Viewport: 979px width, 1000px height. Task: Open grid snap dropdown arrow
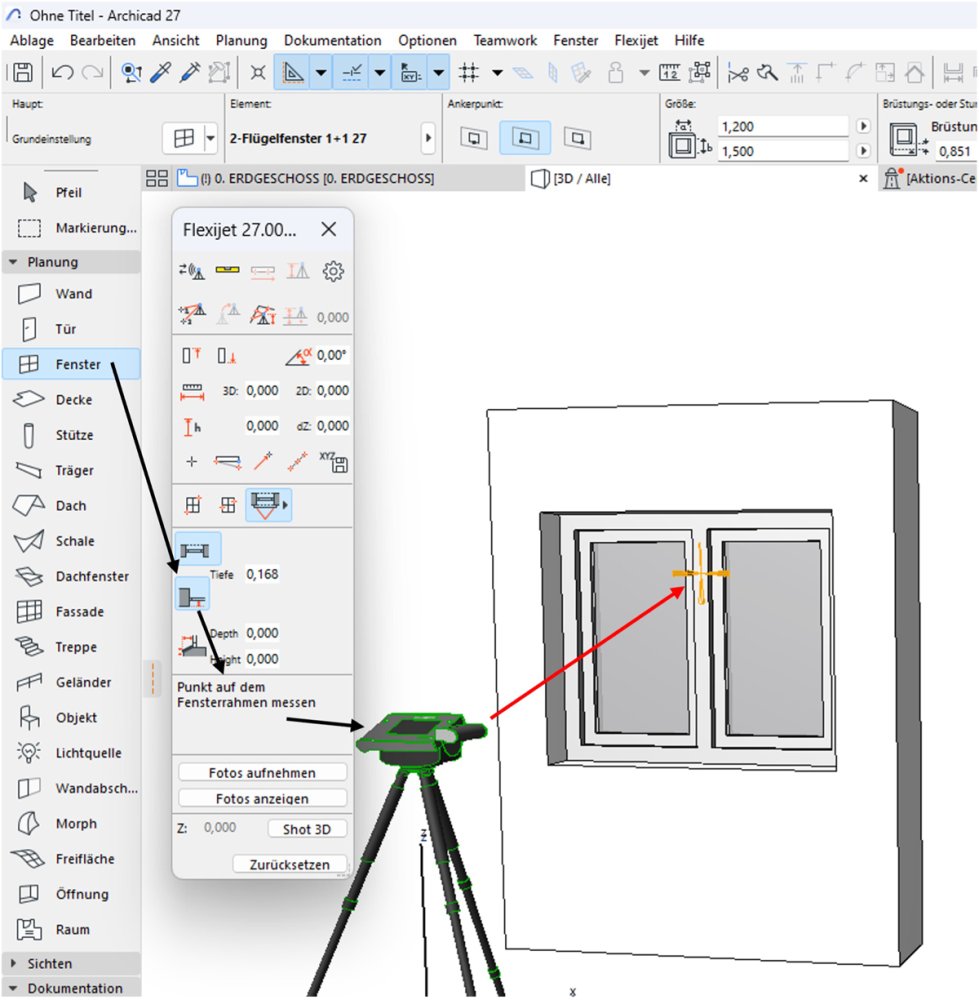click(497, 72)
